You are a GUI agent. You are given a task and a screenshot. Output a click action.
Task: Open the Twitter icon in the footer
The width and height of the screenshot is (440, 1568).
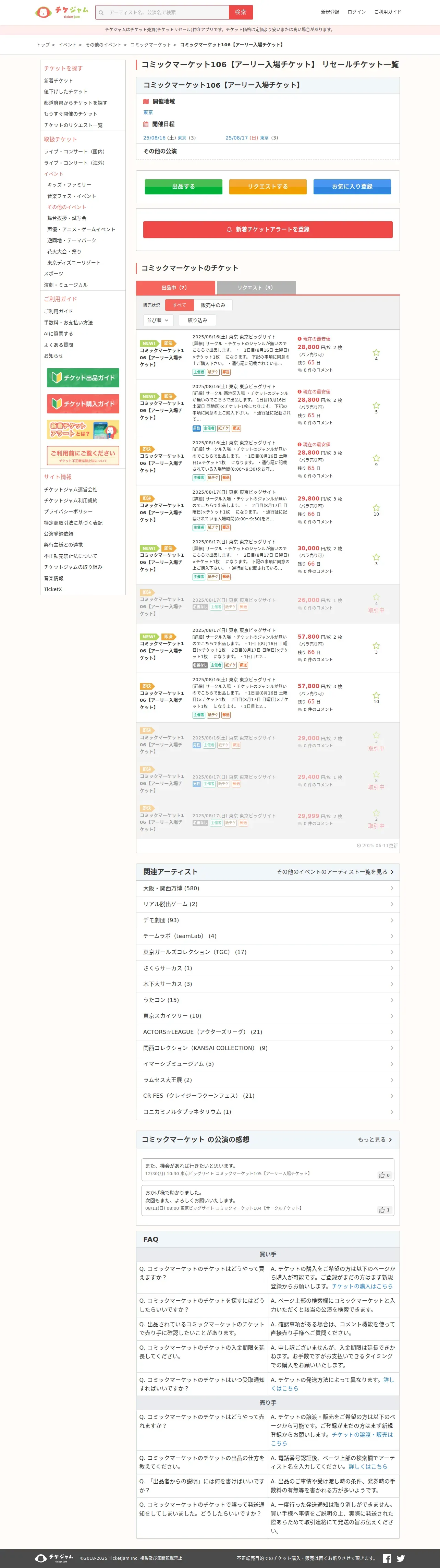[401, 1558]
